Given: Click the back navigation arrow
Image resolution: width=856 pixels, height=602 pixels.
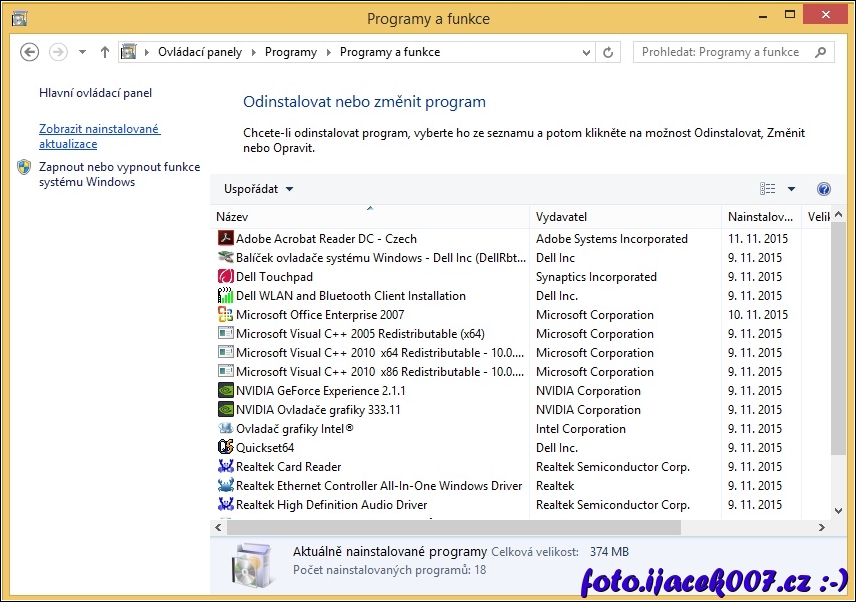Looking at the screenshot, I should [x=29, y=52].
